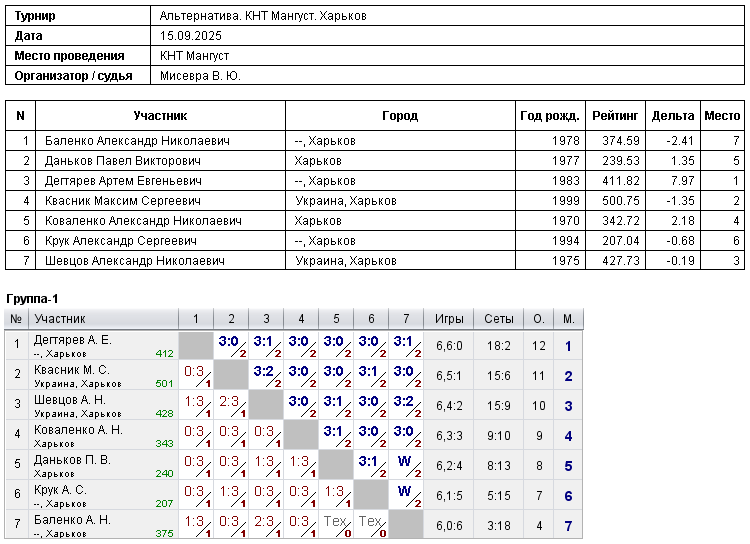Open Дегтярев vs Квасник 3:0 score cell

pos(231,345)
